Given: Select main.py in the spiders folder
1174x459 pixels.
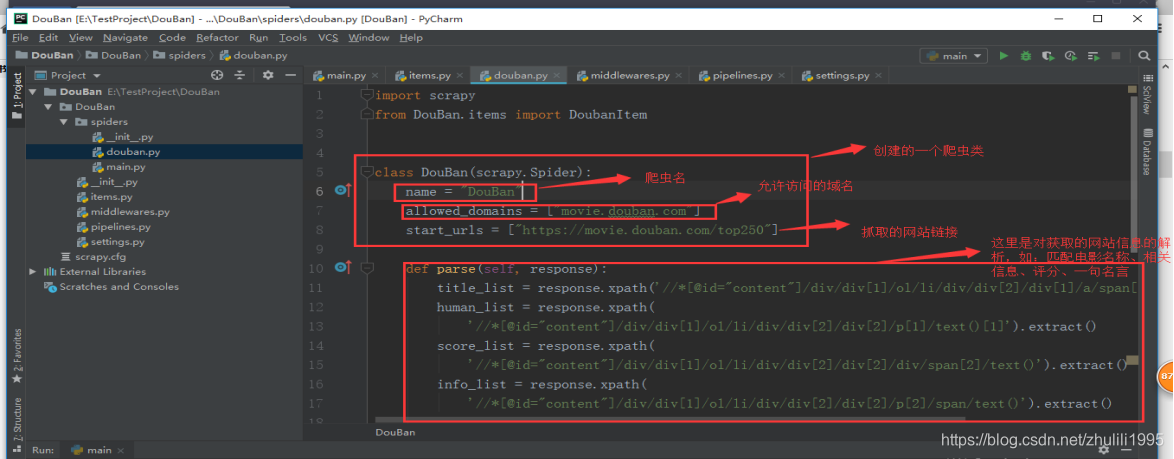Looking at the screenshot, I should click(118, 167).
